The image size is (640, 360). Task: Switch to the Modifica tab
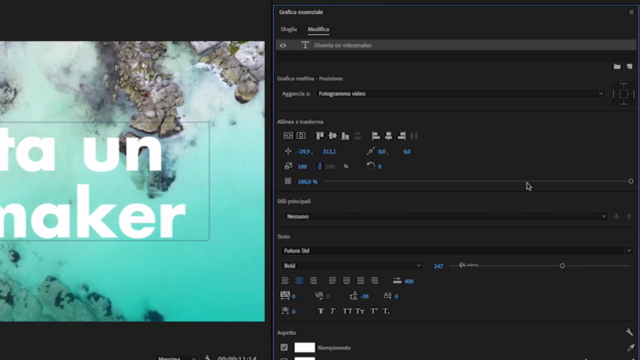click(318, 29)
